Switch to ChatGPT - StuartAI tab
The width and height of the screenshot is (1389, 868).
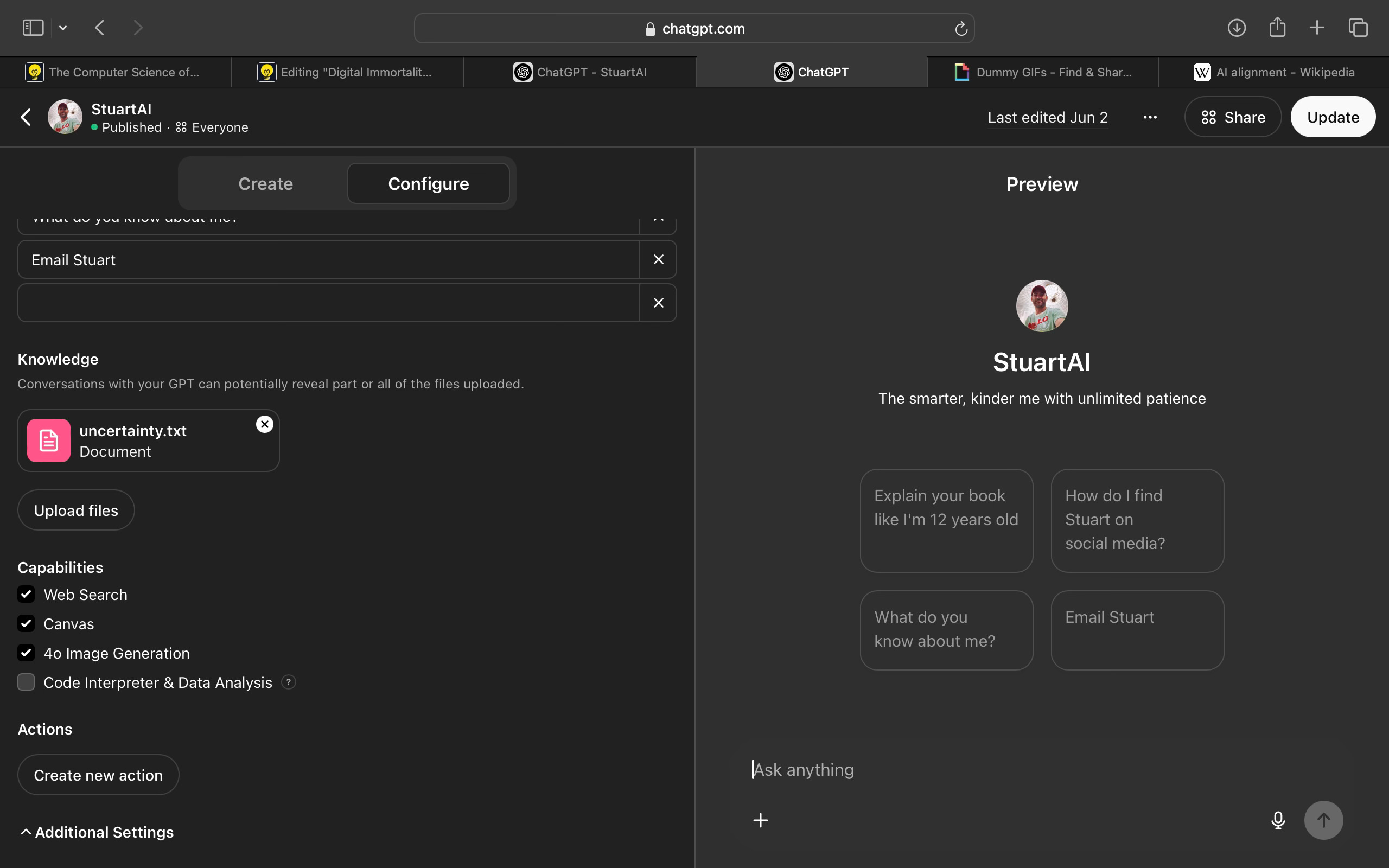(579, 72)
